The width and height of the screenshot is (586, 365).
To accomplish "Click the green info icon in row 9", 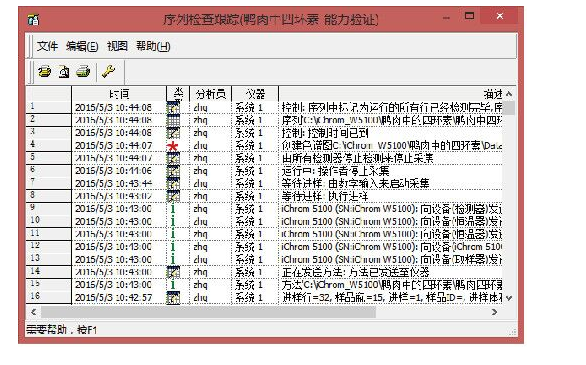I will pyautogui.click(x=173, y=209).
